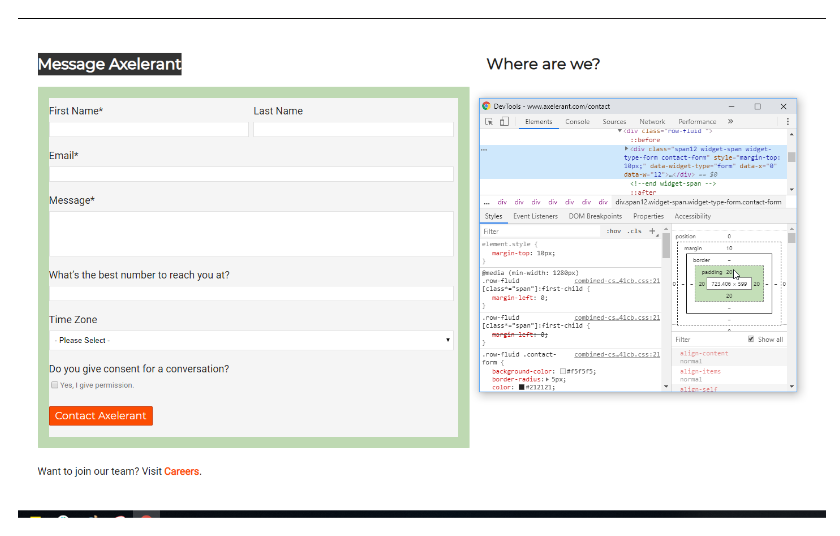Screen dimensions: 840x536
Task: Open the Time Zone 'Please Select' dropdown
Action: coord(251,341)
